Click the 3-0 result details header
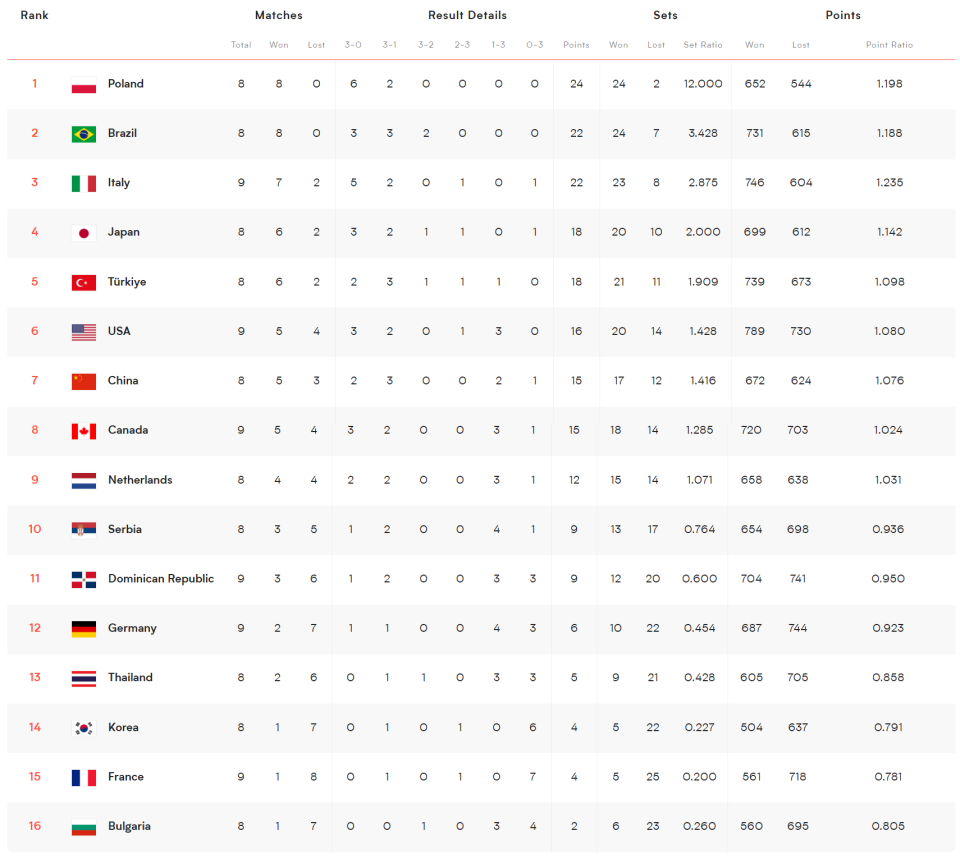 click(353, 45)
